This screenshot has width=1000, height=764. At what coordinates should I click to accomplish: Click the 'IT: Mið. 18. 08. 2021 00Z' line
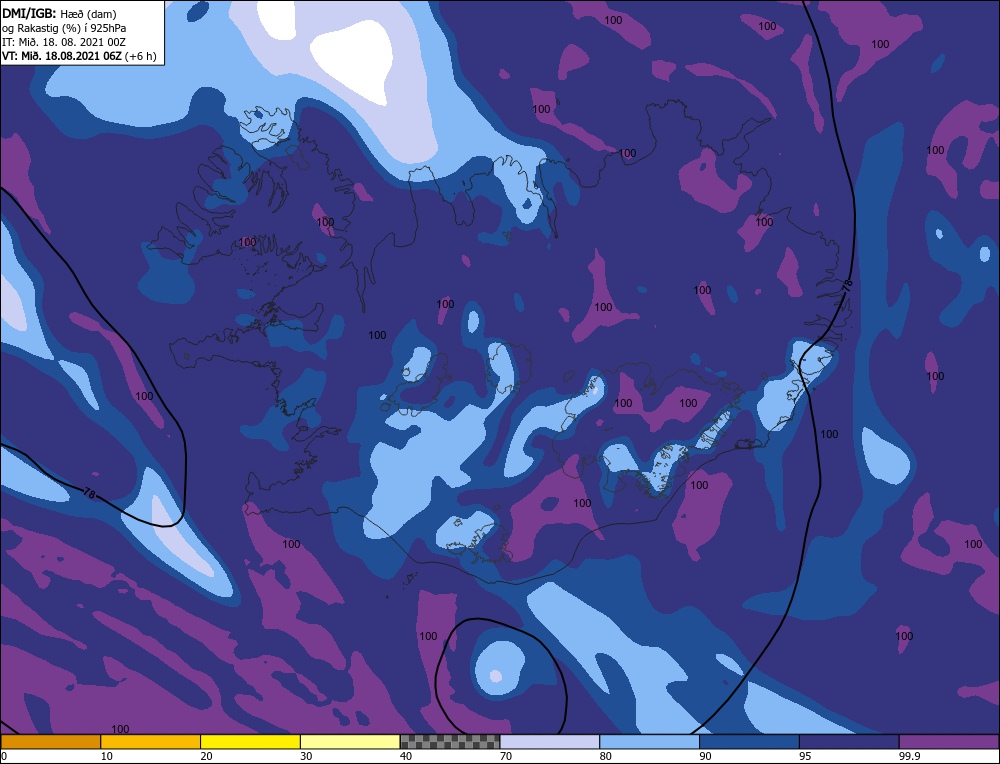point(64,42)
